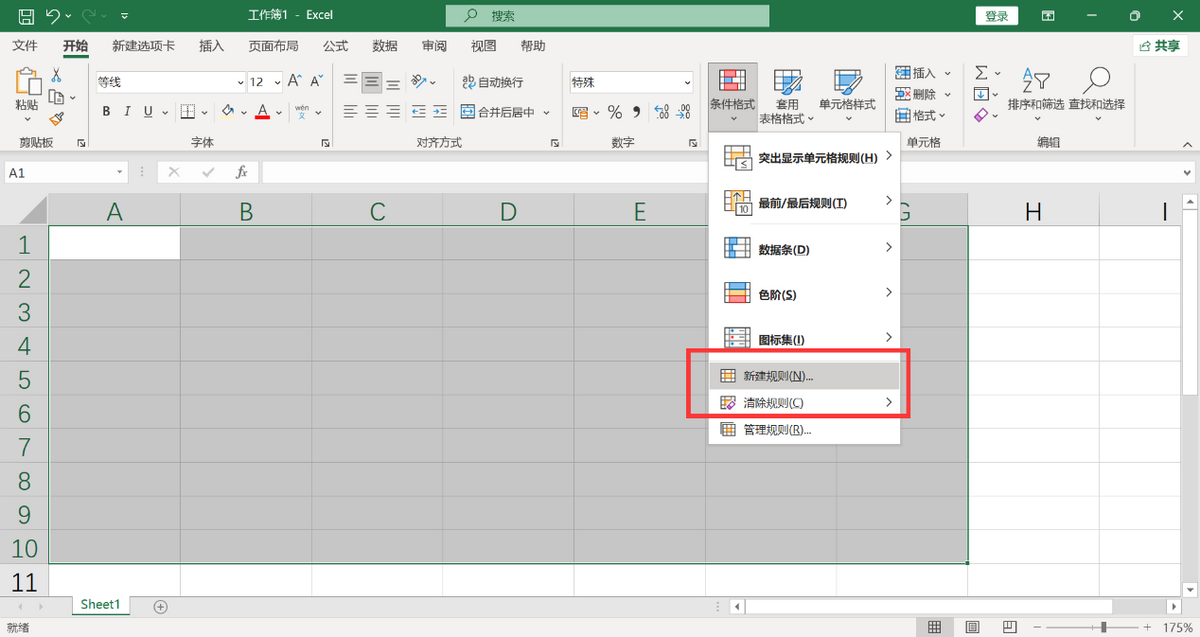The width and height of the screenshot is (1200, 637).
Task: Click the 共享 share button
Action: (x=1160, y=46)
